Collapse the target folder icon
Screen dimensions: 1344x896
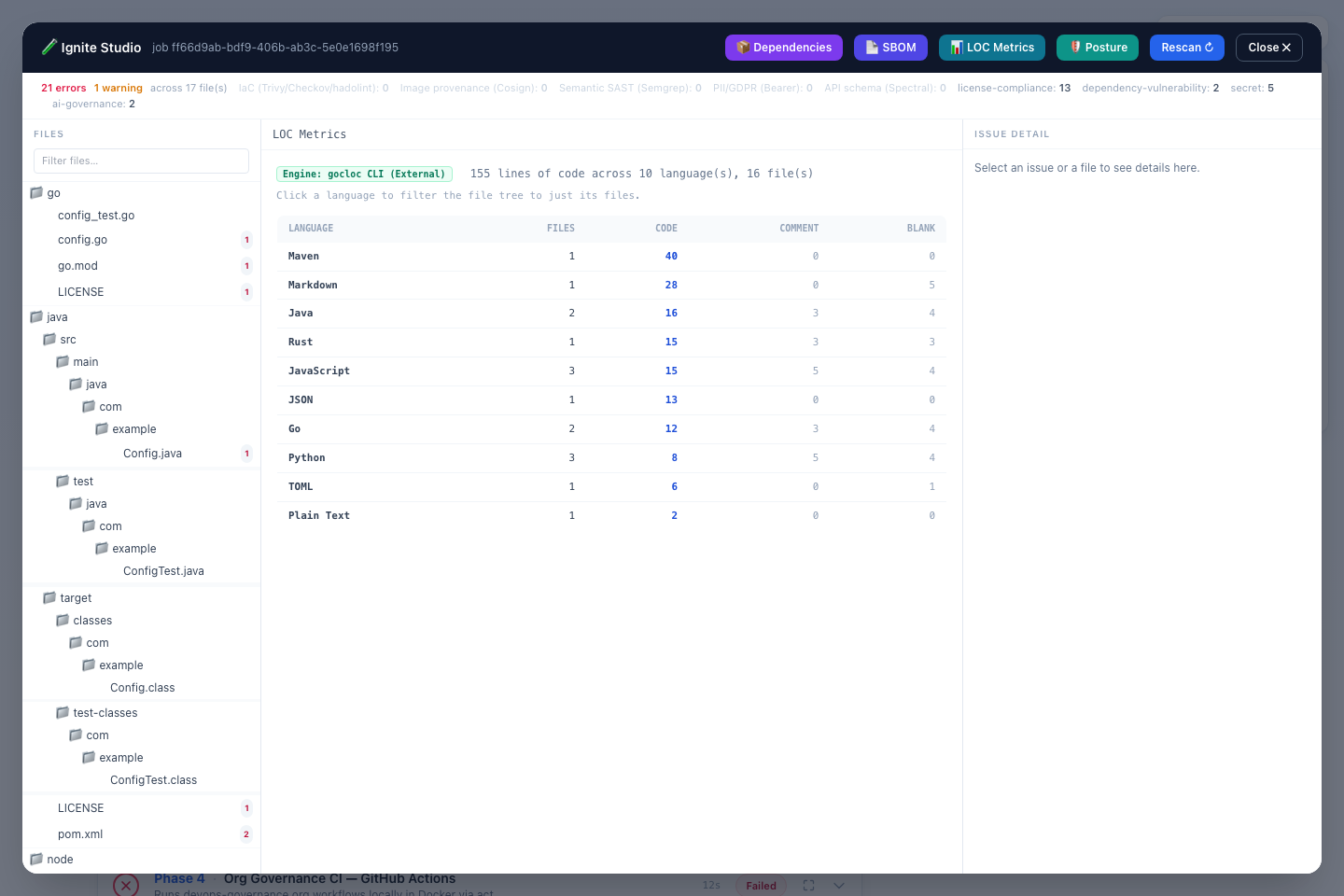tap(49, 597)
